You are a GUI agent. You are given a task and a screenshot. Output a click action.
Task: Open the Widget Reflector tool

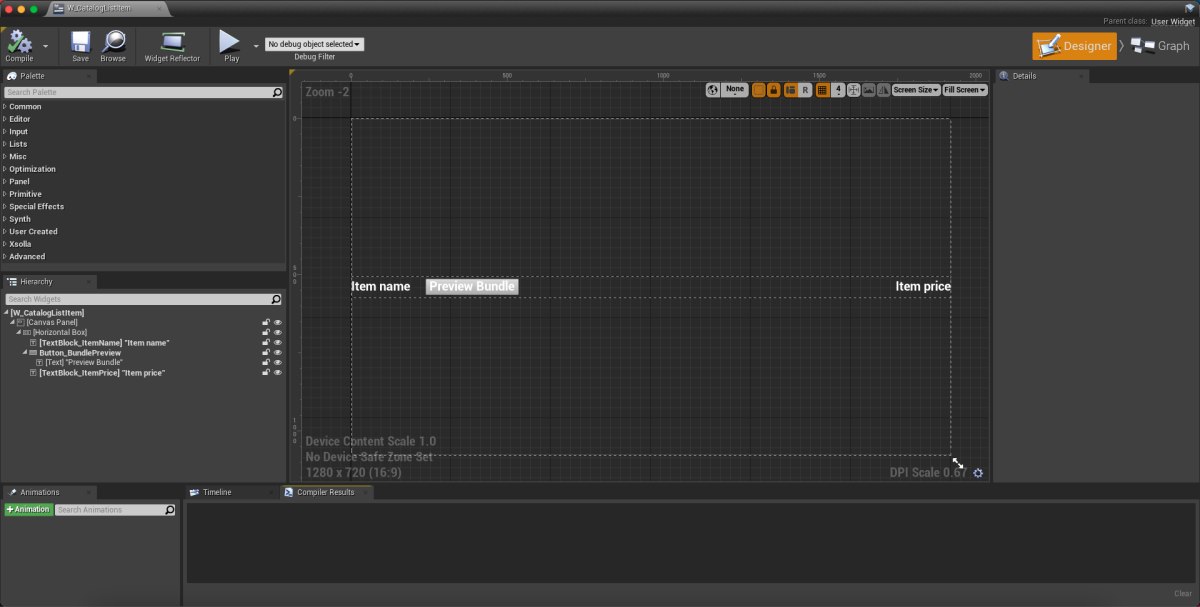(172, 42)
